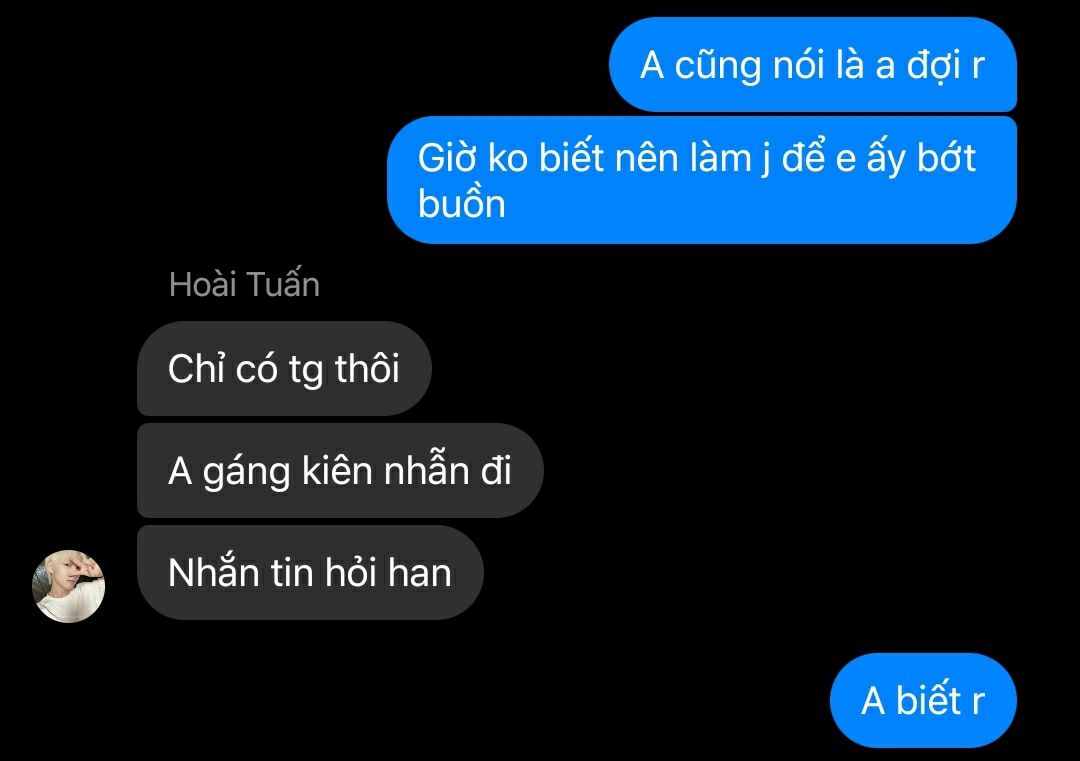Click the word "cũng" in the top blue bubble

(718, 66)
